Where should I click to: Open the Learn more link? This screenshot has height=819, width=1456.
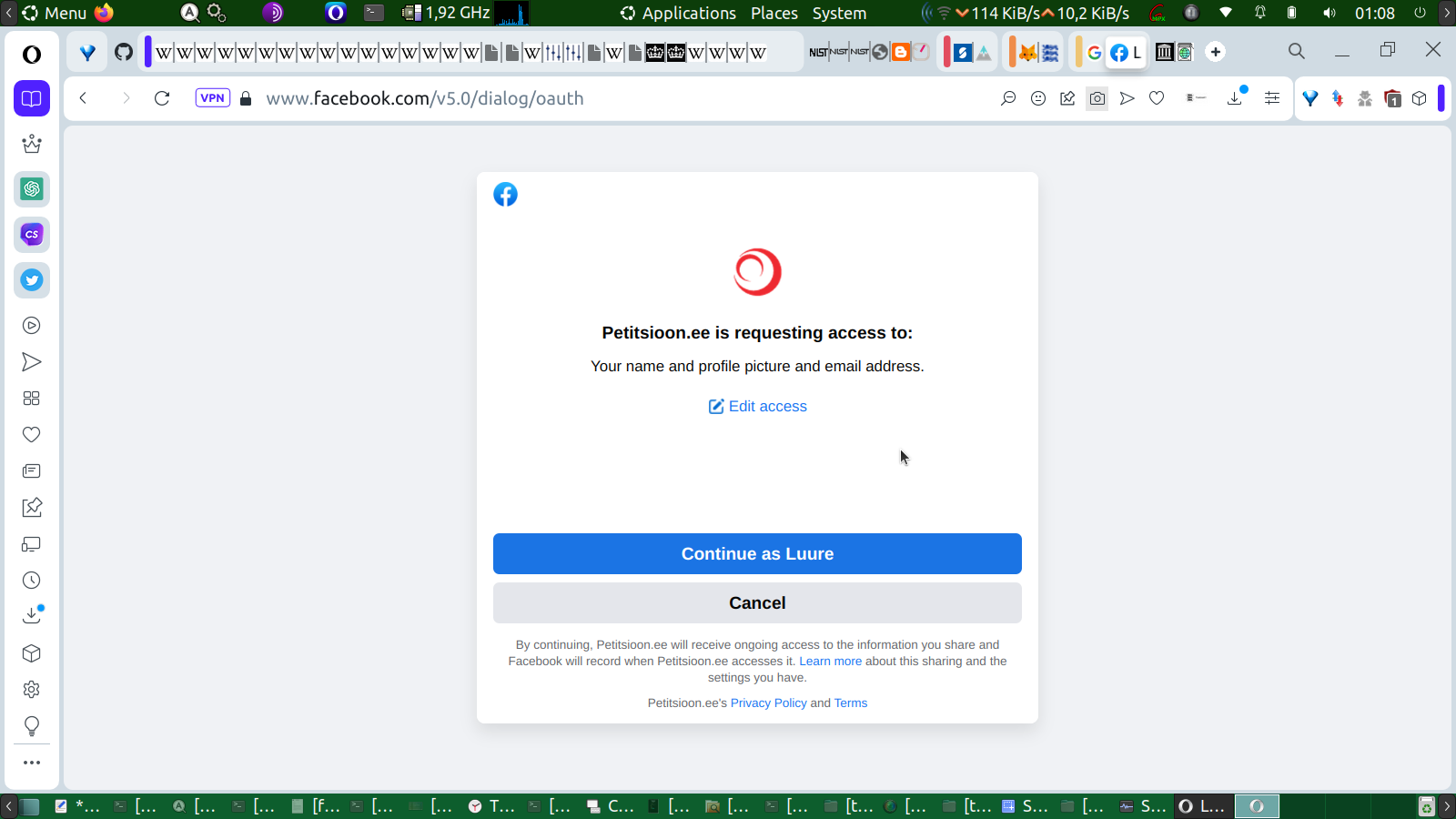click(830, 662)
